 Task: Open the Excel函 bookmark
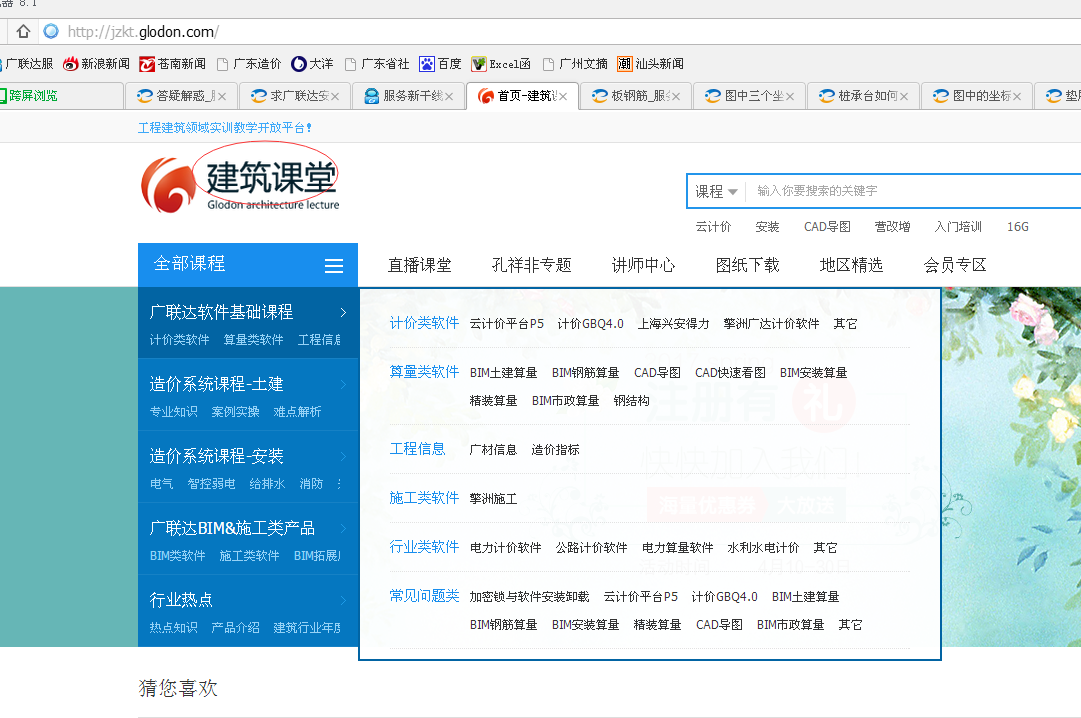501,64
